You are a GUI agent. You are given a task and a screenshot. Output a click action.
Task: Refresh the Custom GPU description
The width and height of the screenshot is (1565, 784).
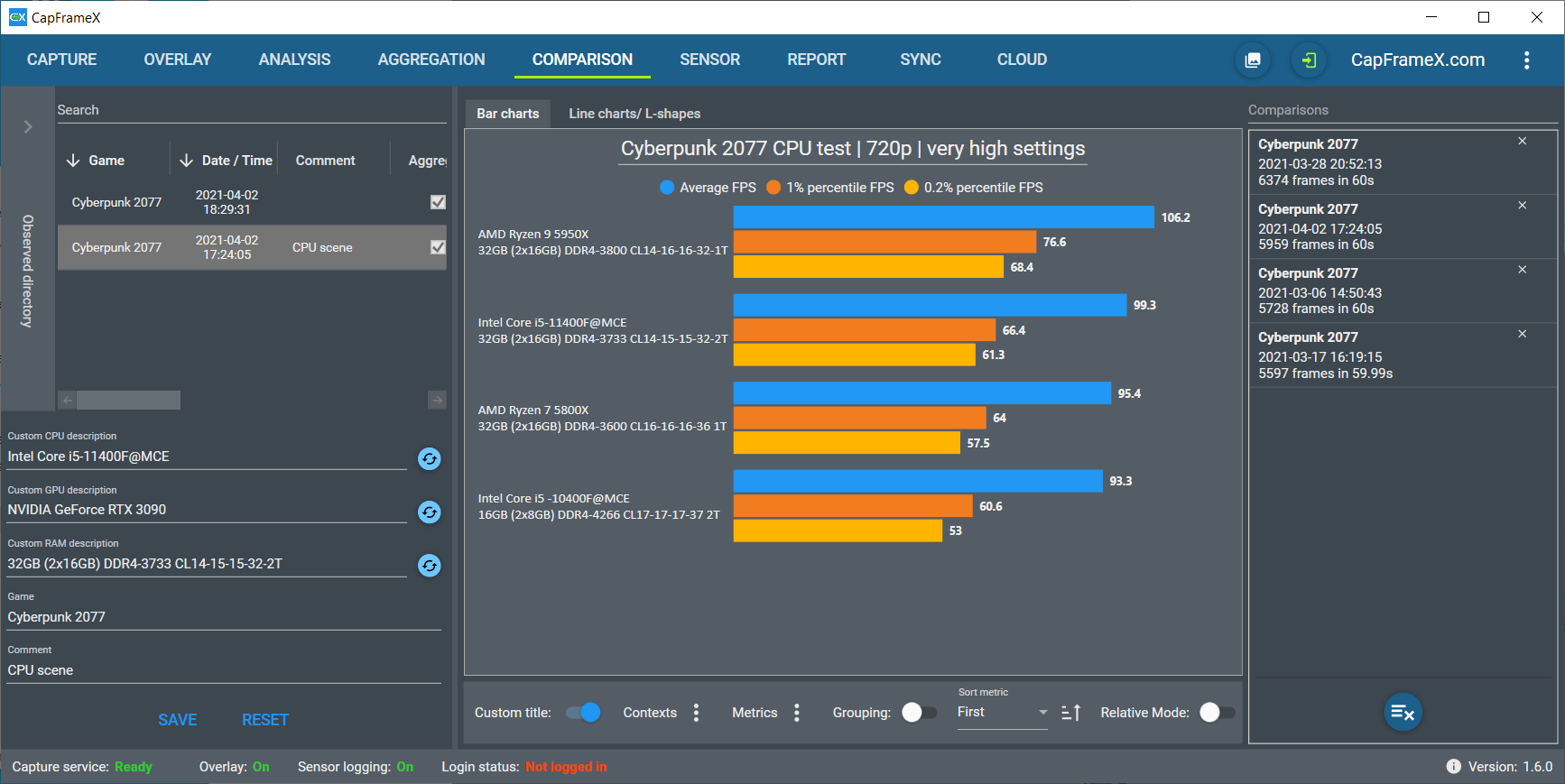click(430, 512)
